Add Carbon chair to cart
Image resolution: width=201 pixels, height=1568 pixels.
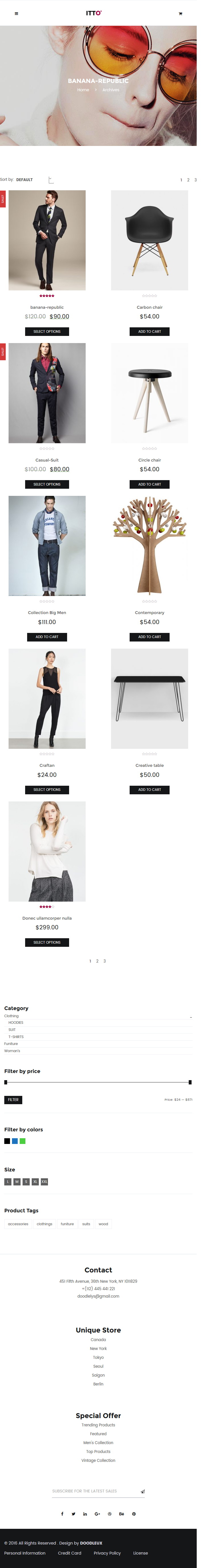[x=149, y=332]
